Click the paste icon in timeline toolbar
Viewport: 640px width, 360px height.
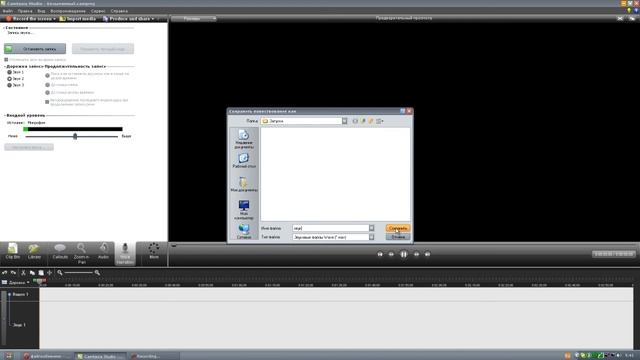tap(41, 272)
